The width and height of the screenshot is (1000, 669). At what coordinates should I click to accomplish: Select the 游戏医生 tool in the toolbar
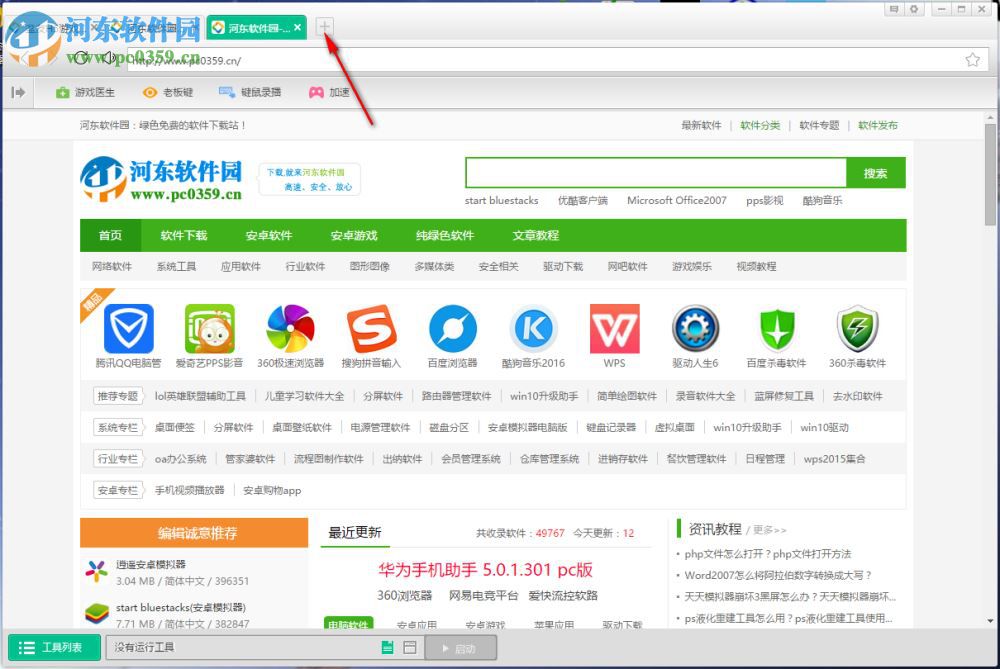click(x=85, y=91)
